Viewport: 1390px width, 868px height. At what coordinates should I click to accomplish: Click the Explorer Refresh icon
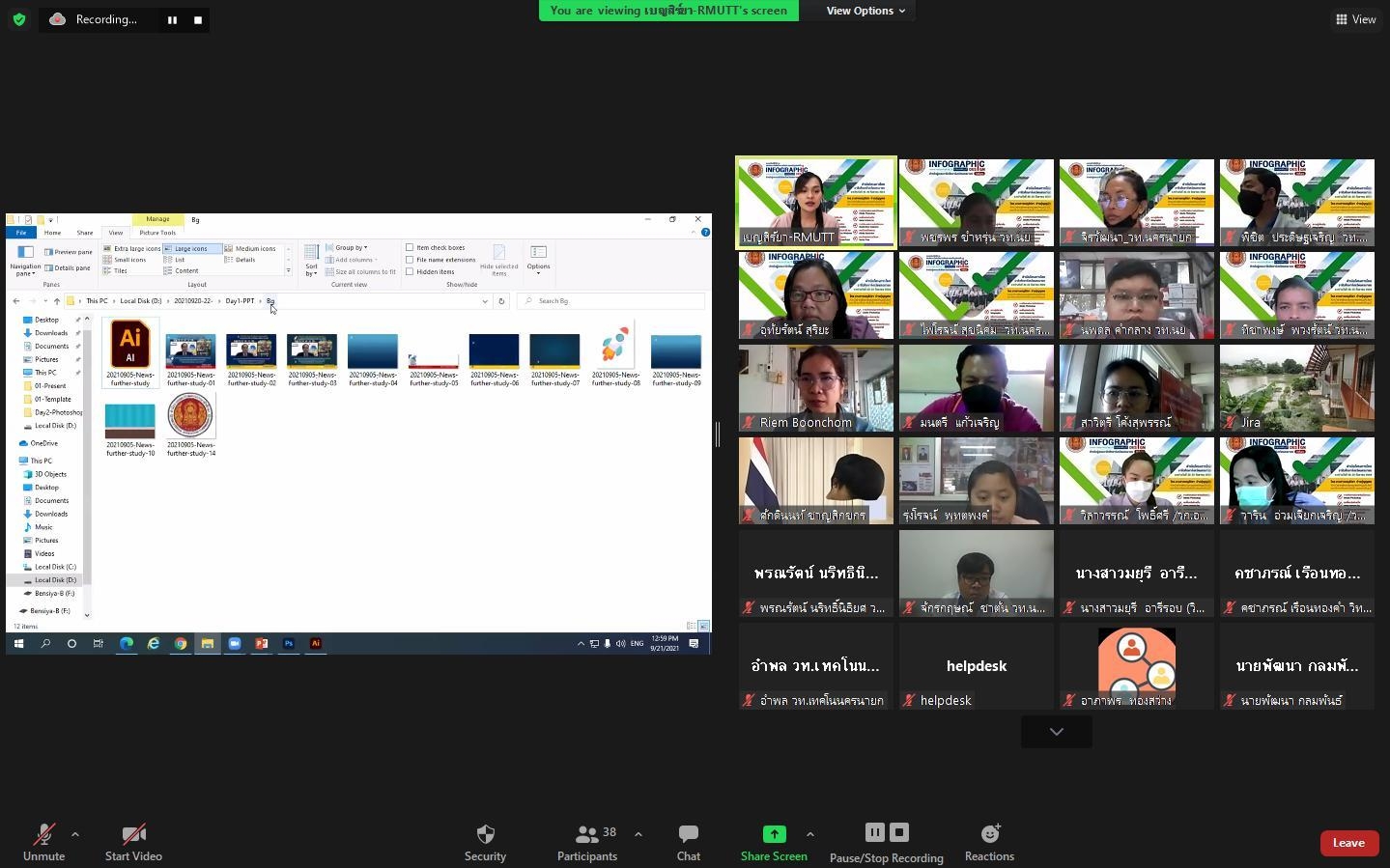pos(501,301)
